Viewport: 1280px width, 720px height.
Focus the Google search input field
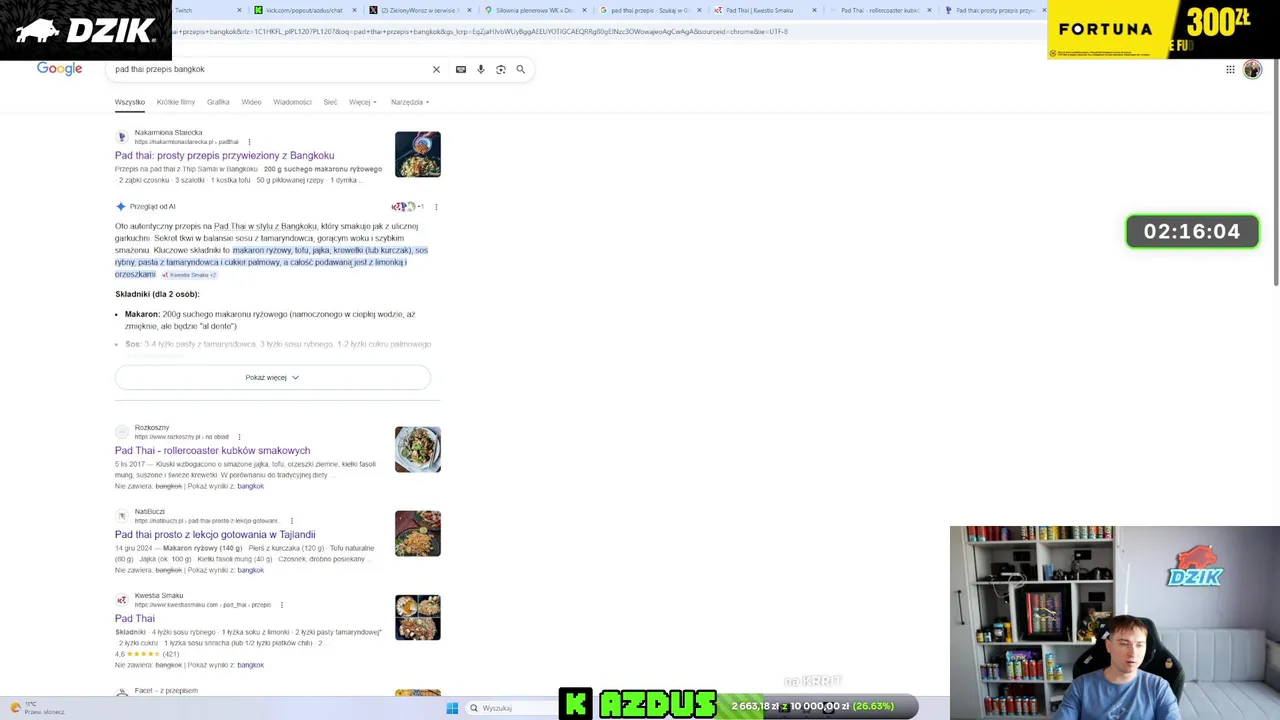[x=270, y=69]
